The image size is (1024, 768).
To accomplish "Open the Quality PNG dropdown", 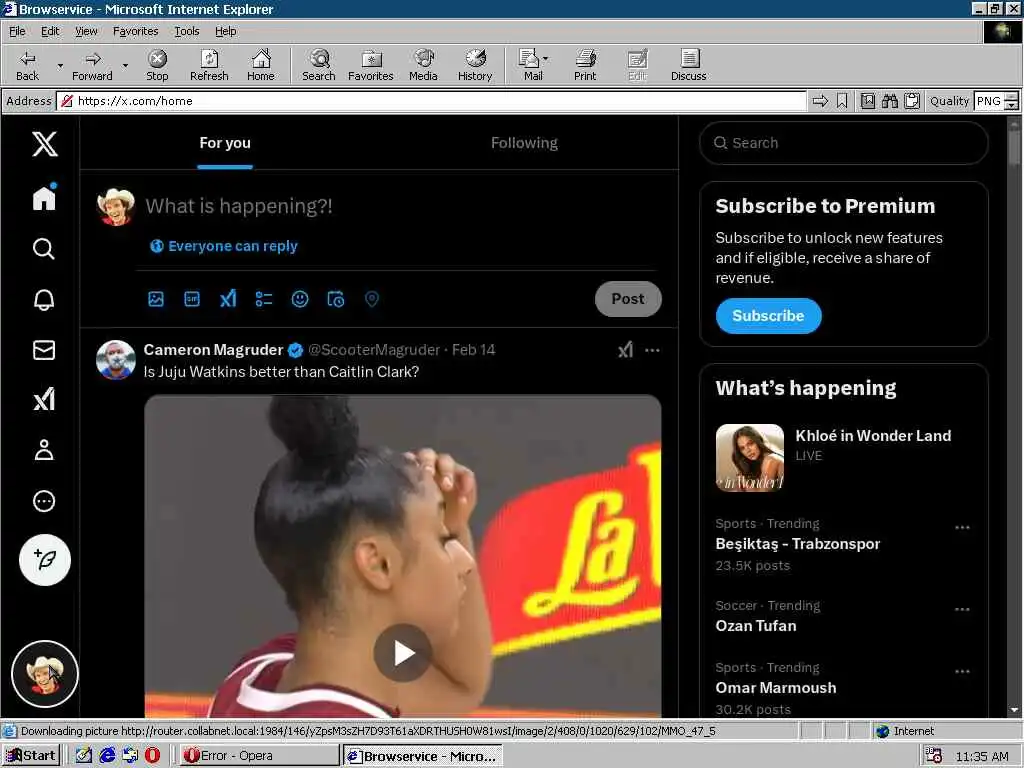I will pos(1011,101).
